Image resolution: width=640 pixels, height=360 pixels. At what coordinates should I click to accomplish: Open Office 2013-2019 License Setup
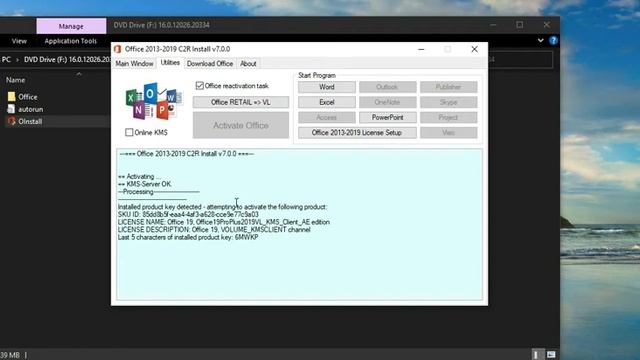point(357,133)
